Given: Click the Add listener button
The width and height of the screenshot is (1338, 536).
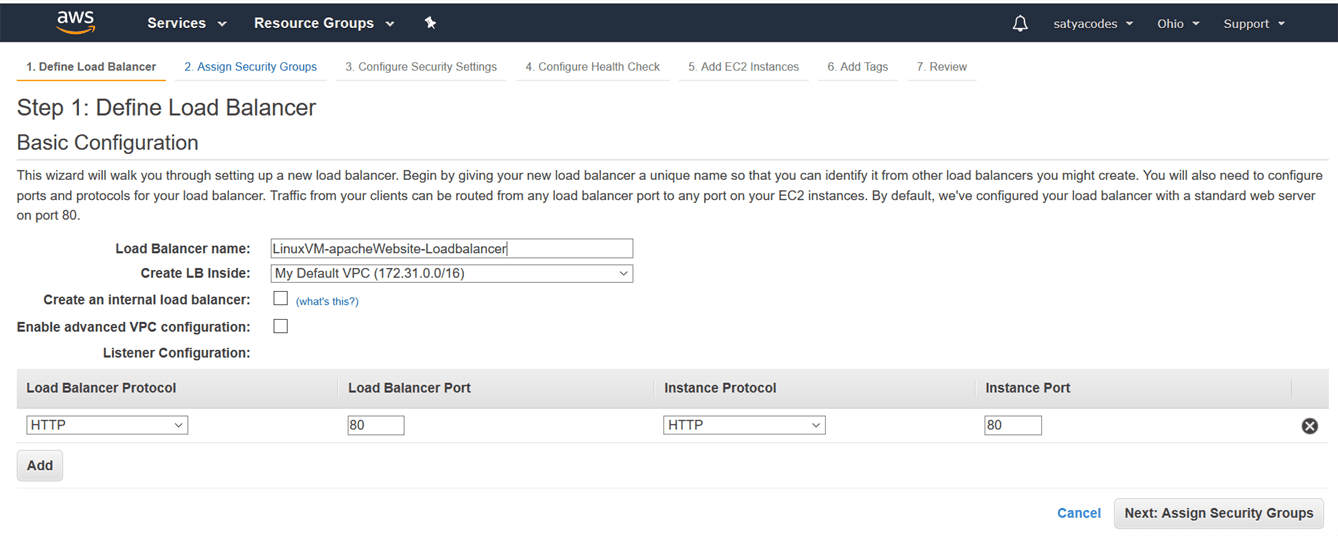Looking at the screenshot, I should click(x=40, y=465).
